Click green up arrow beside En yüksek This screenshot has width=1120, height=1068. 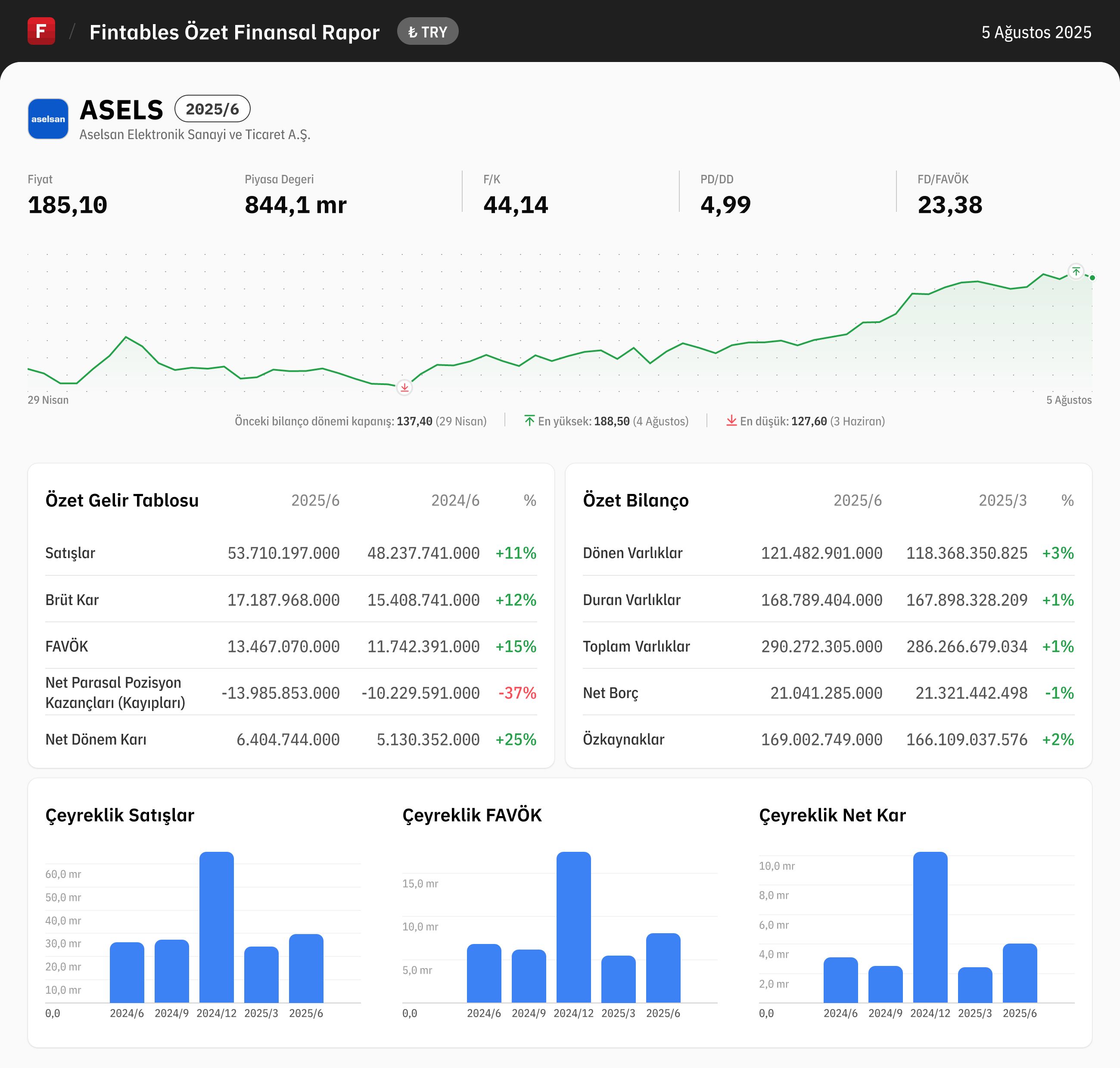[x=529, y=421]
